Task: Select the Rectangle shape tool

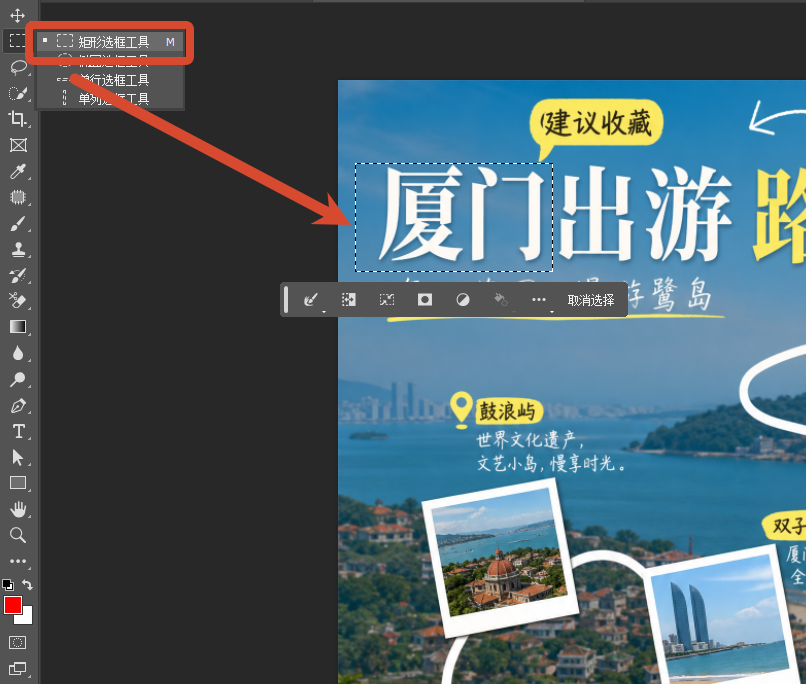Action: pos(18,483)
